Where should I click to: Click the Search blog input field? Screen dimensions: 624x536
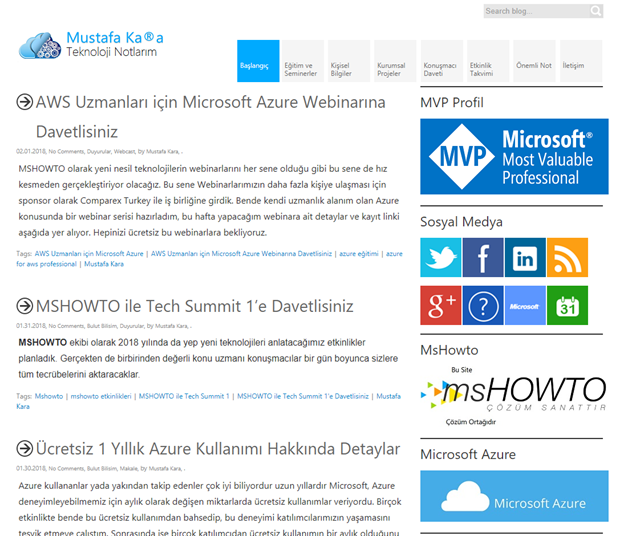pyautogui.click(x=537, y=11)
